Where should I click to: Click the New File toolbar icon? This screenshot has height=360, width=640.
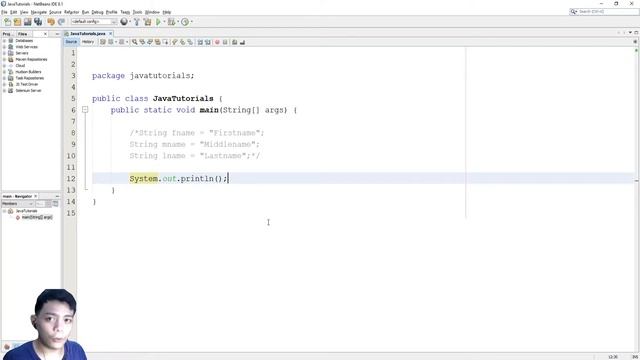(x=7, y=22)
